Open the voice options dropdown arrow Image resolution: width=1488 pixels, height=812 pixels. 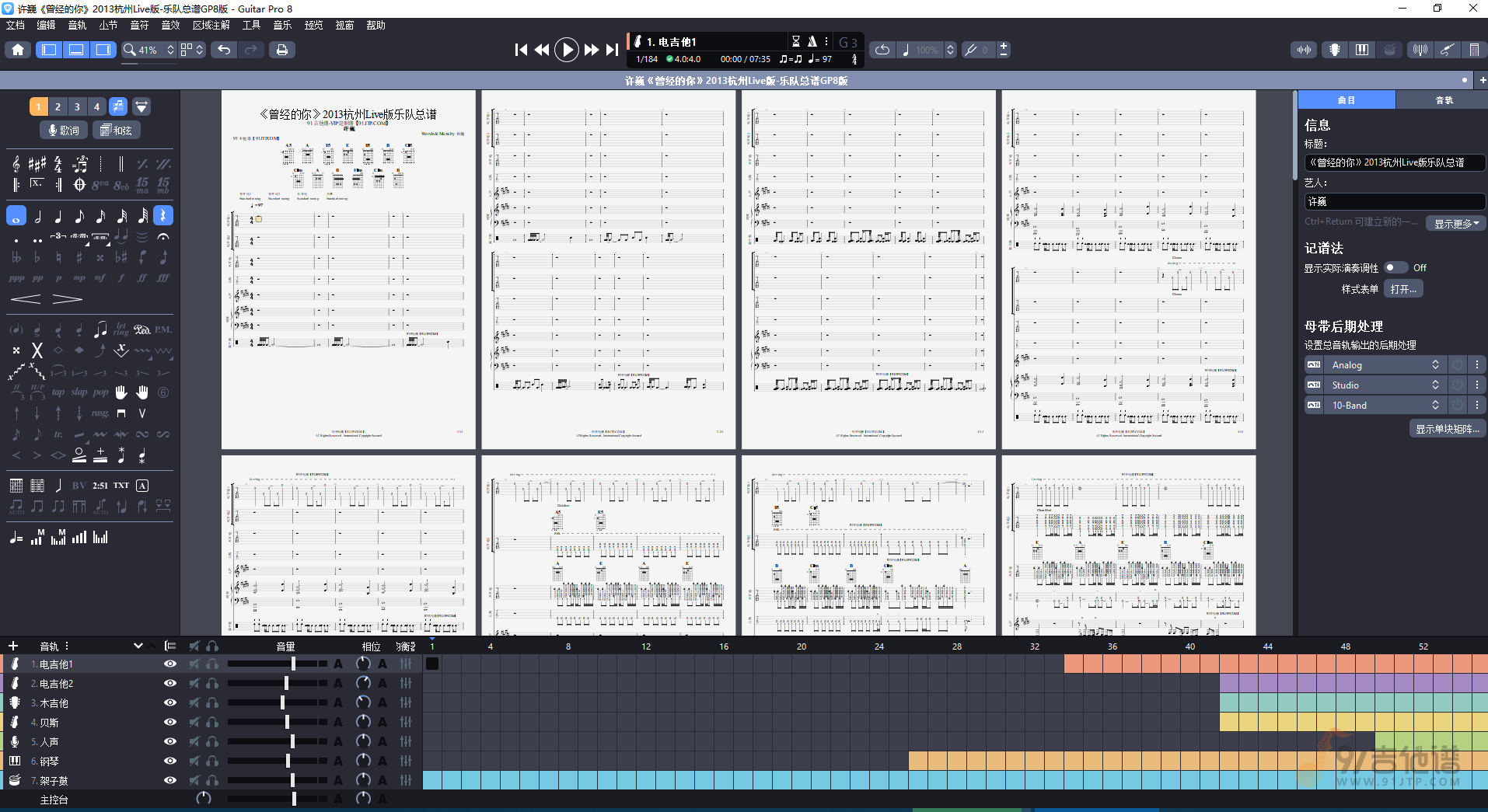tap(141, 106)
